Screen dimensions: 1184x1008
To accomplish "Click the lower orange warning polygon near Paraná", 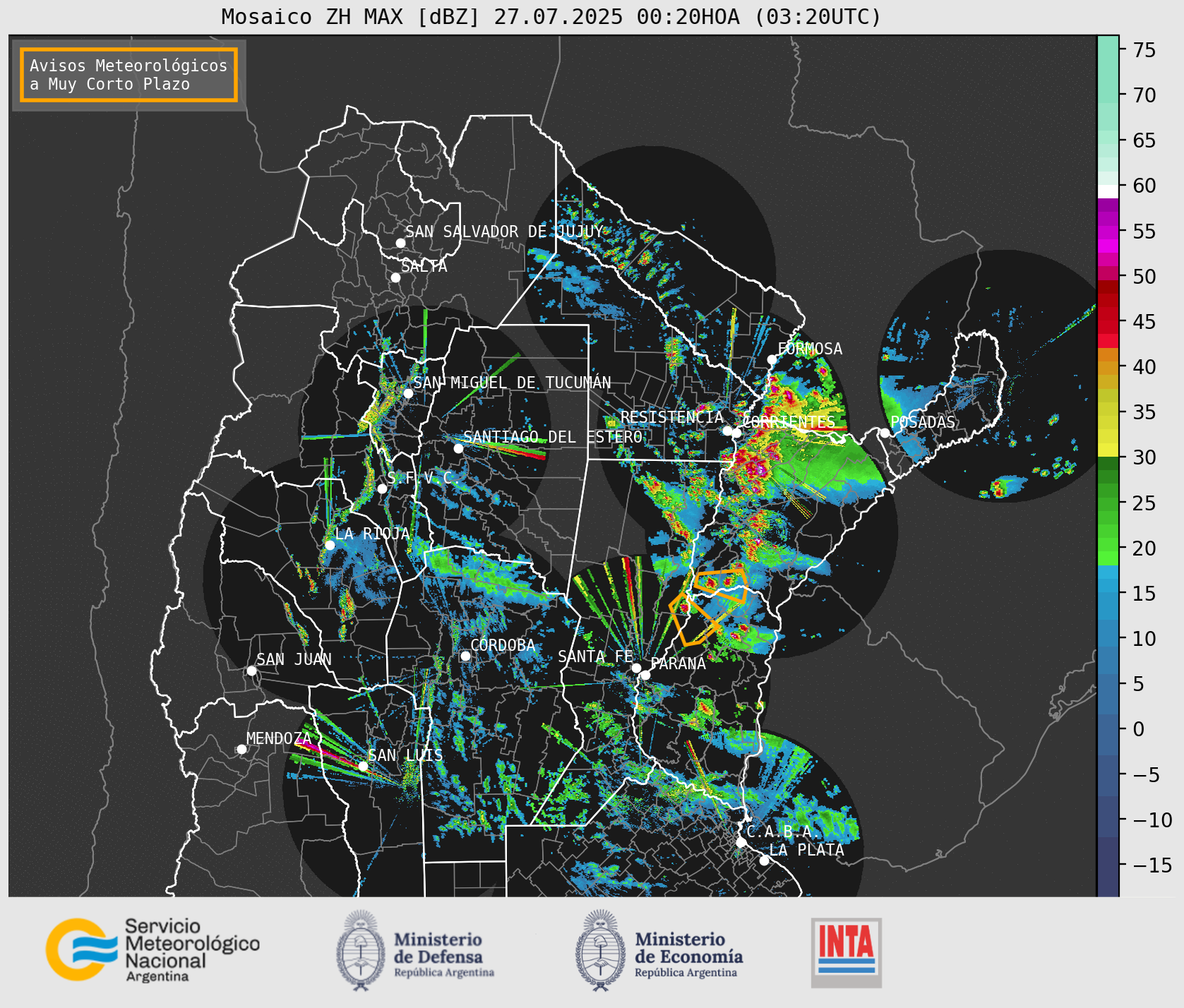I will click(x=694, y=619).
